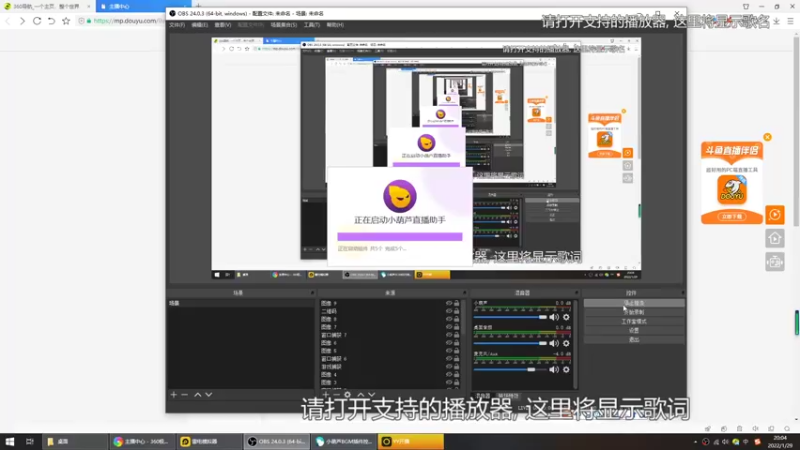Mute the 小葫芦 channel speaker icon
The height and width of the screenshot is (450, 800).
(x=554, y=317)
